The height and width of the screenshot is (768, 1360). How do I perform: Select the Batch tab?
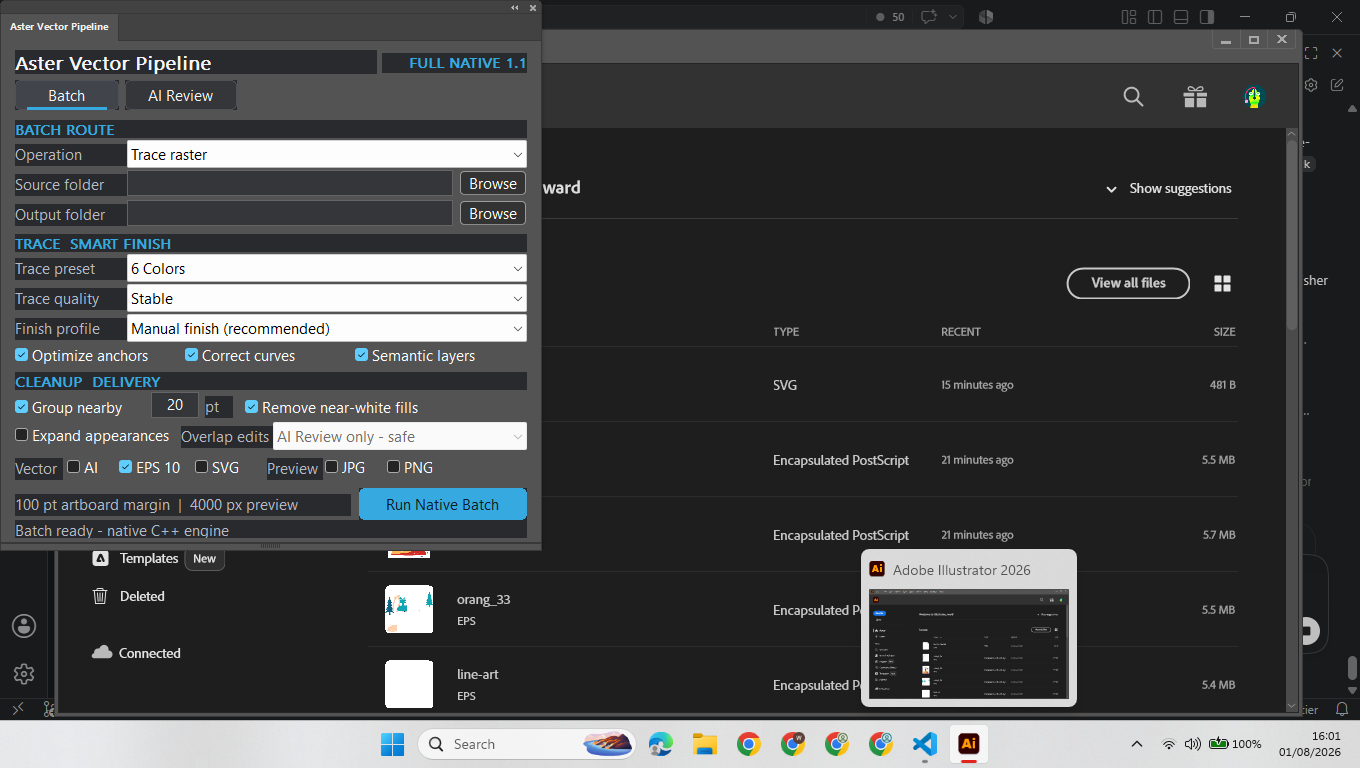pyautogui.click(x=67, y=96)
